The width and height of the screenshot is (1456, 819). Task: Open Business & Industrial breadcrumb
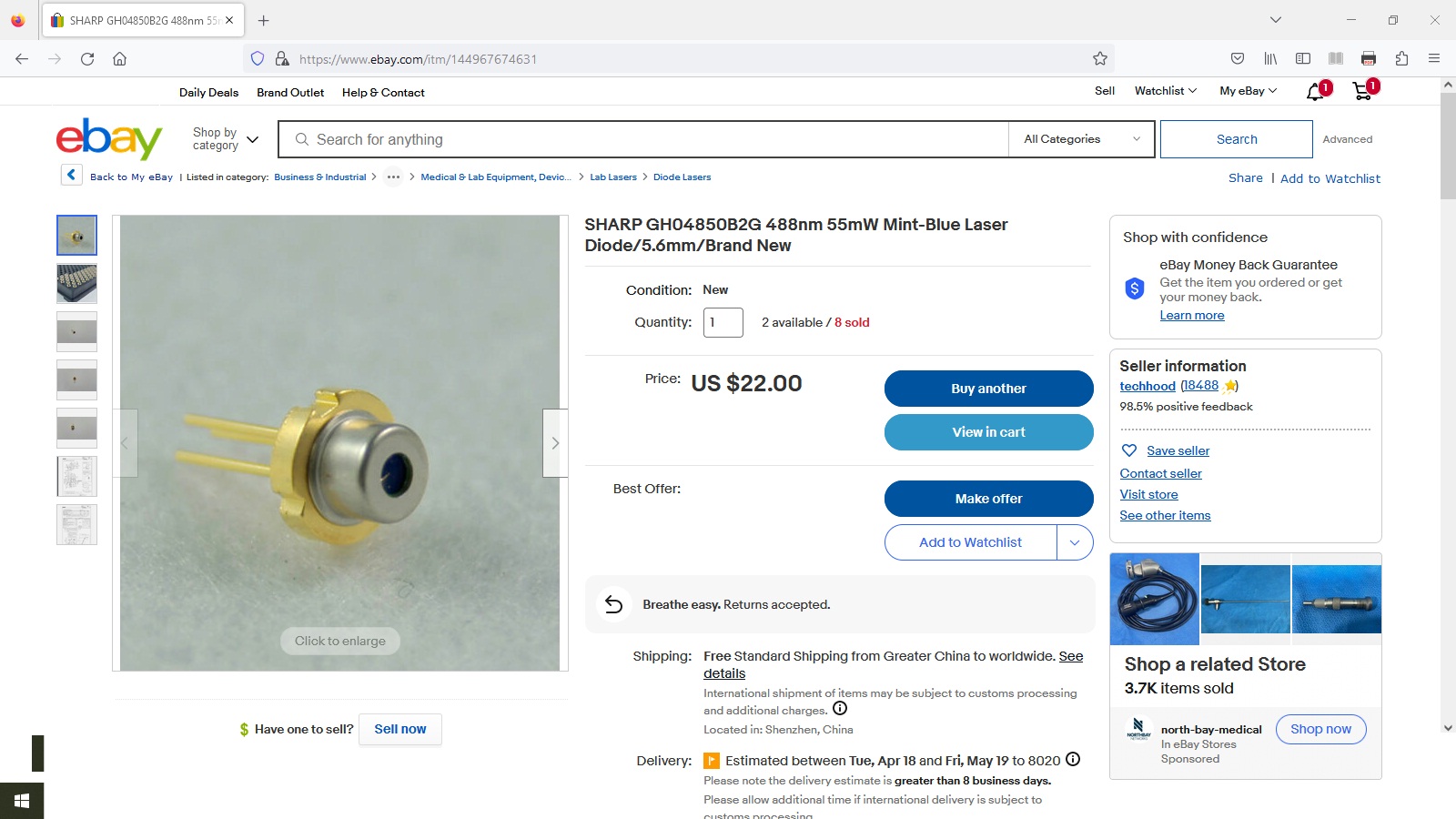click(320, 177)
